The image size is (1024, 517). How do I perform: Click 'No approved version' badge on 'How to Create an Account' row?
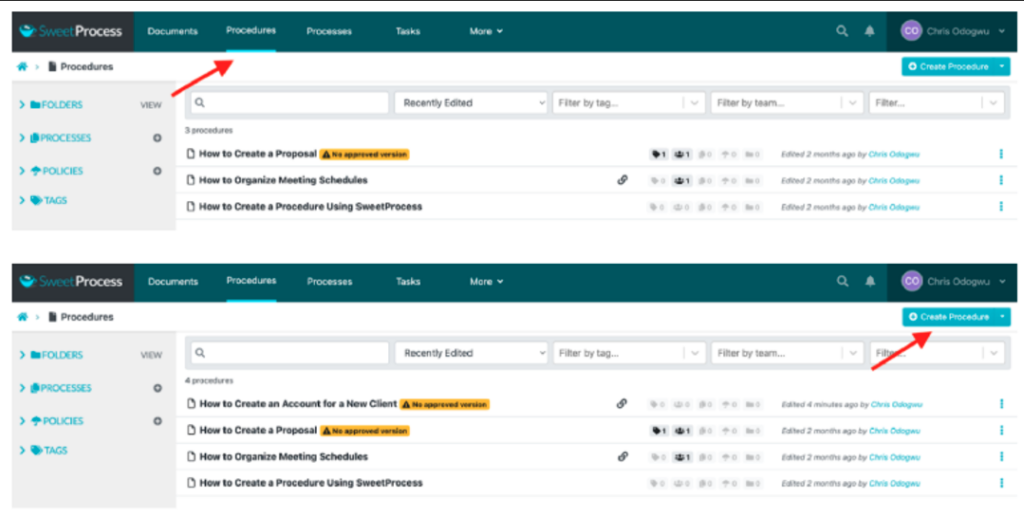pos(444,404)
